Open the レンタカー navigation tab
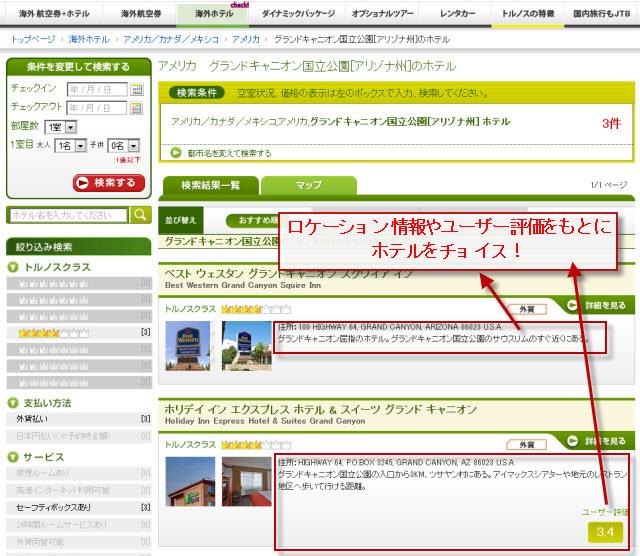Image resolution: width=640 pixels, height=556 pixels. [457, 13]
